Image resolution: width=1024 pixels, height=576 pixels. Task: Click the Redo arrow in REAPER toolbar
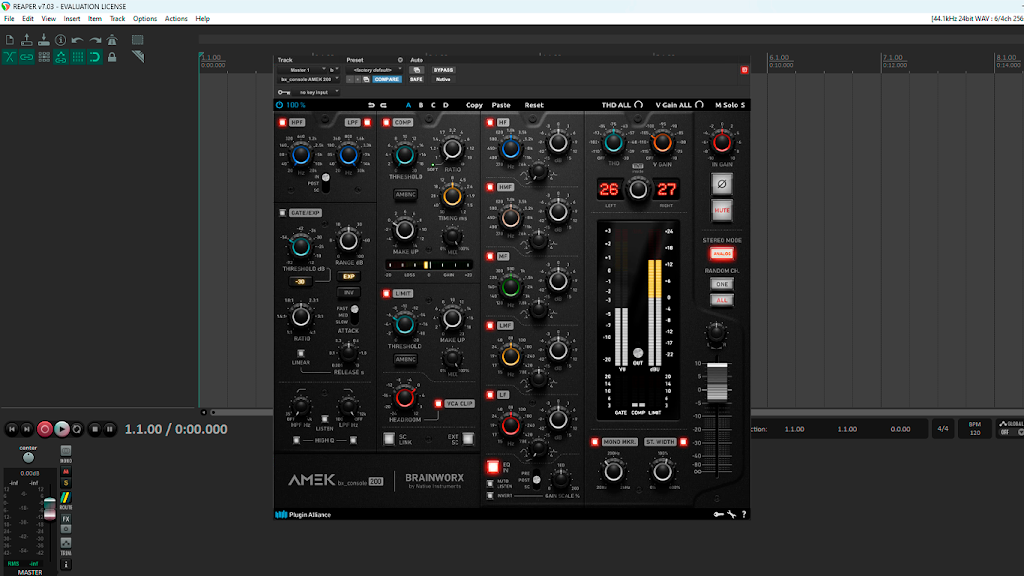95,40
